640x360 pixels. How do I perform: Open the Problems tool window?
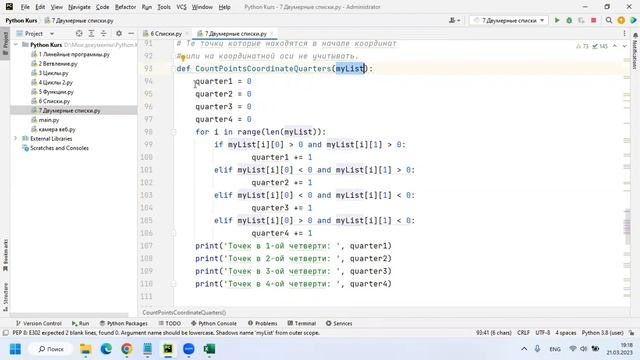262,323
